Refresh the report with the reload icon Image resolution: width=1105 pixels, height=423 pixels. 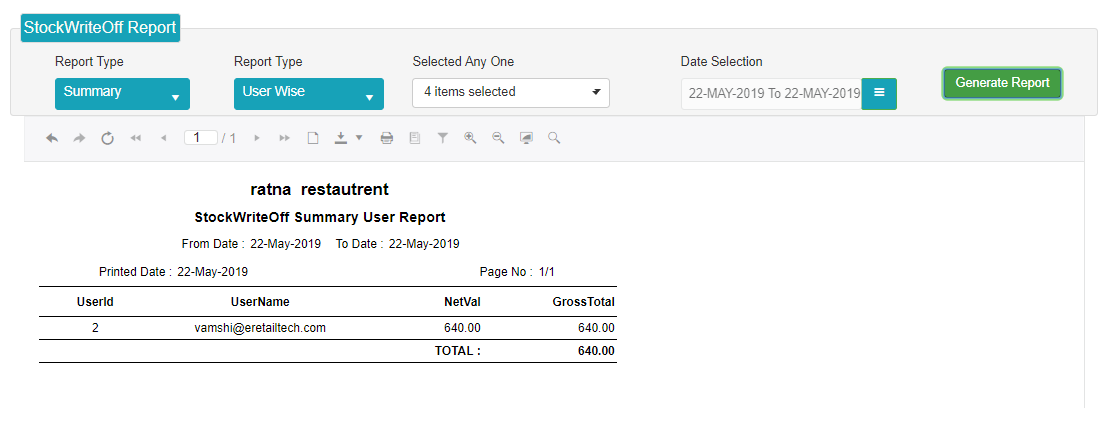107,138
